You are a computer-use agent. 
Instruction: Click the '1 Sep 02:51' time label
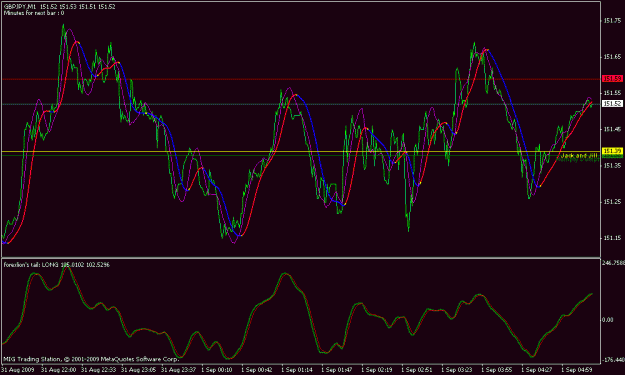[x=417, y=370]
